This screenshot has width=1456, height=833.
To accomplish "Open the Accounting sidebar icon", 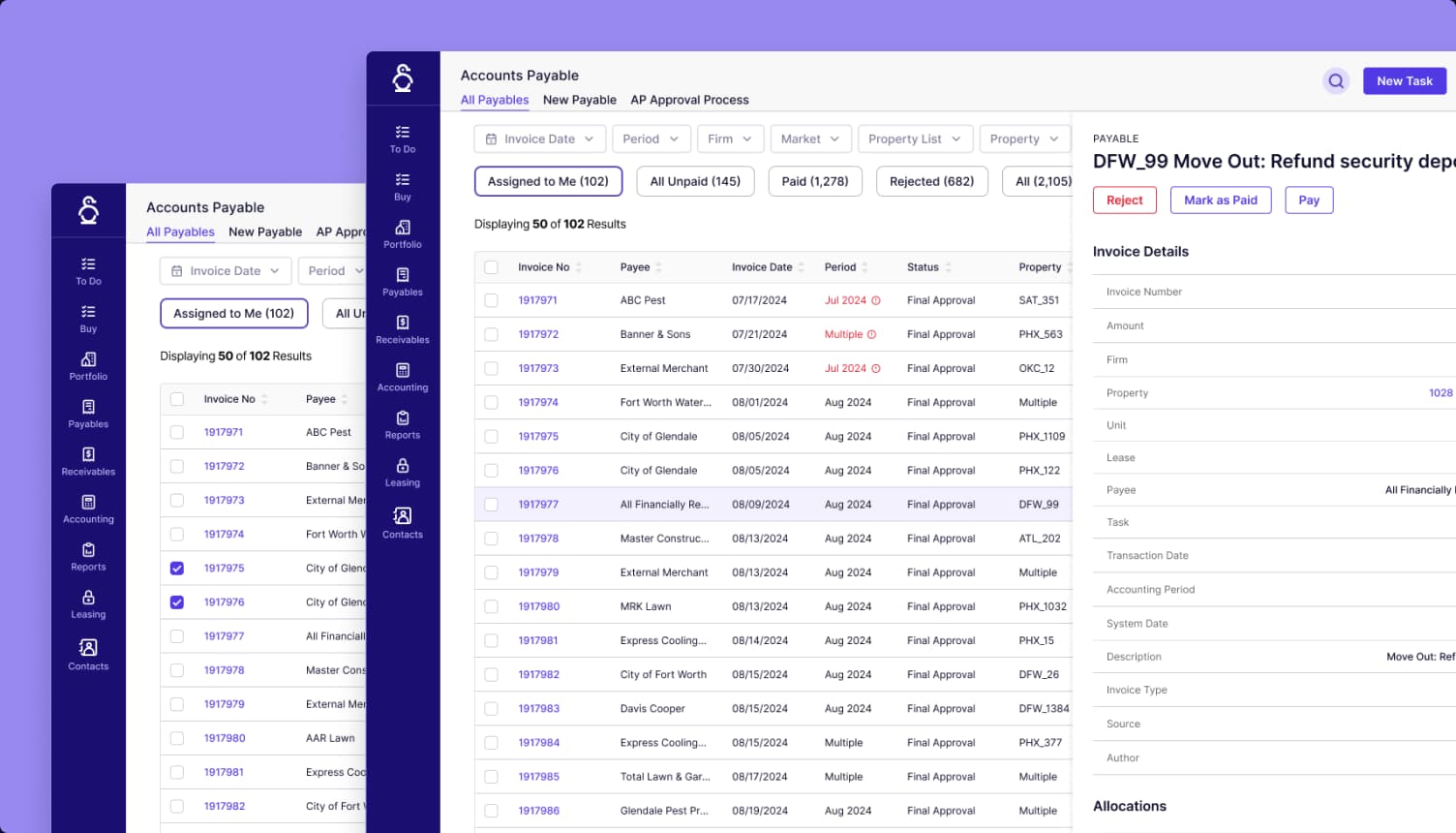I will [402, 376].
